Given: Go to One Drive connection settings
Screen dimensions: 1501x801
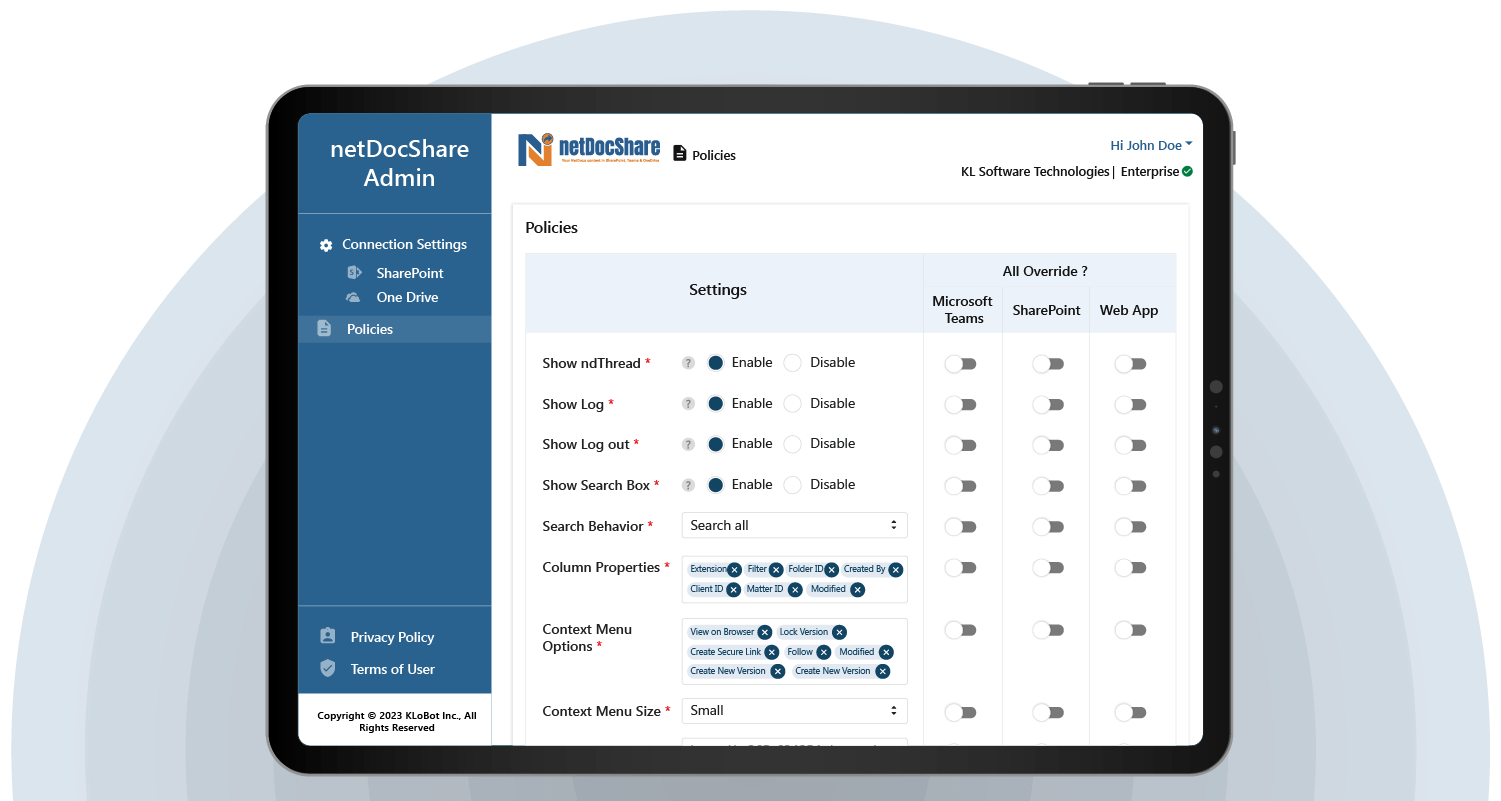Looking at the screenshot, I should [407, 297].
